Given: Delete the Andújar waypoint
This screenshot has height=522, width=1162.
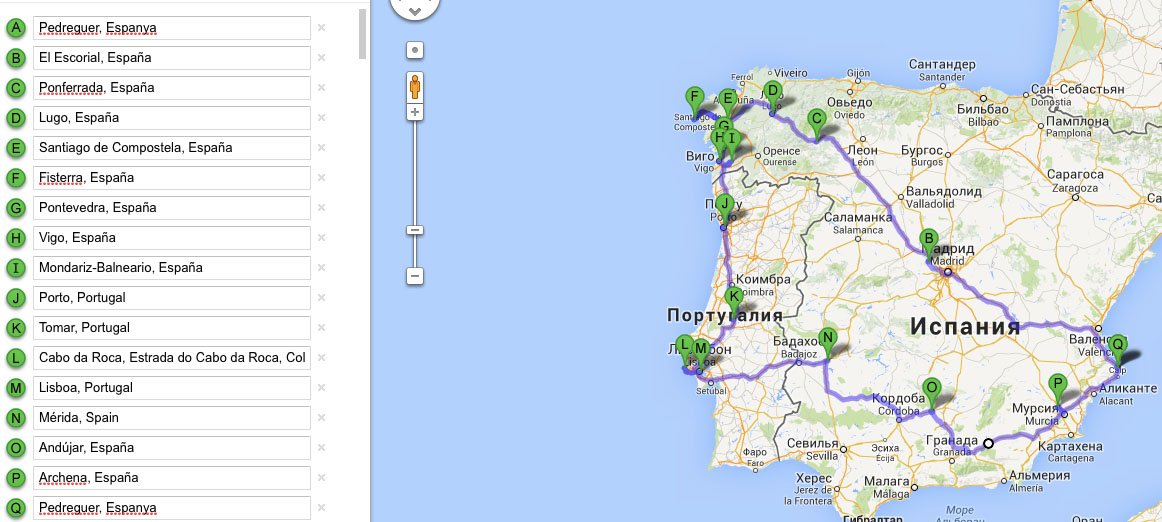Looking at the screenshot, I should [322, 448].
